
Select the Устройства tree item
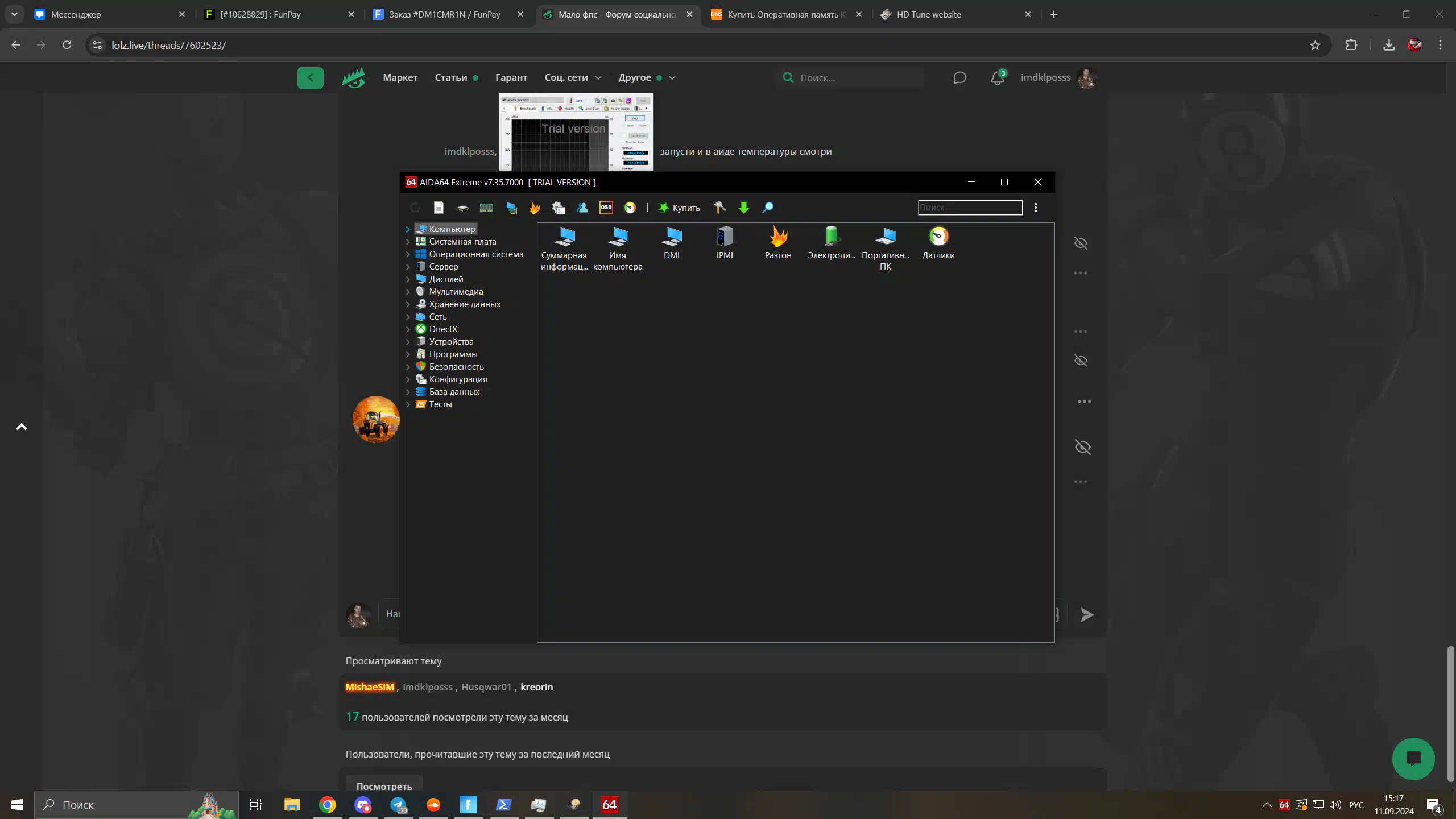click(450, 342)
